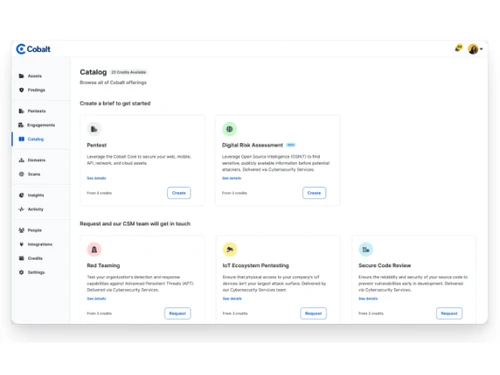
Task: Click the IoT Ecosystem Pentesting icon
Action: [x=230, y=249]
